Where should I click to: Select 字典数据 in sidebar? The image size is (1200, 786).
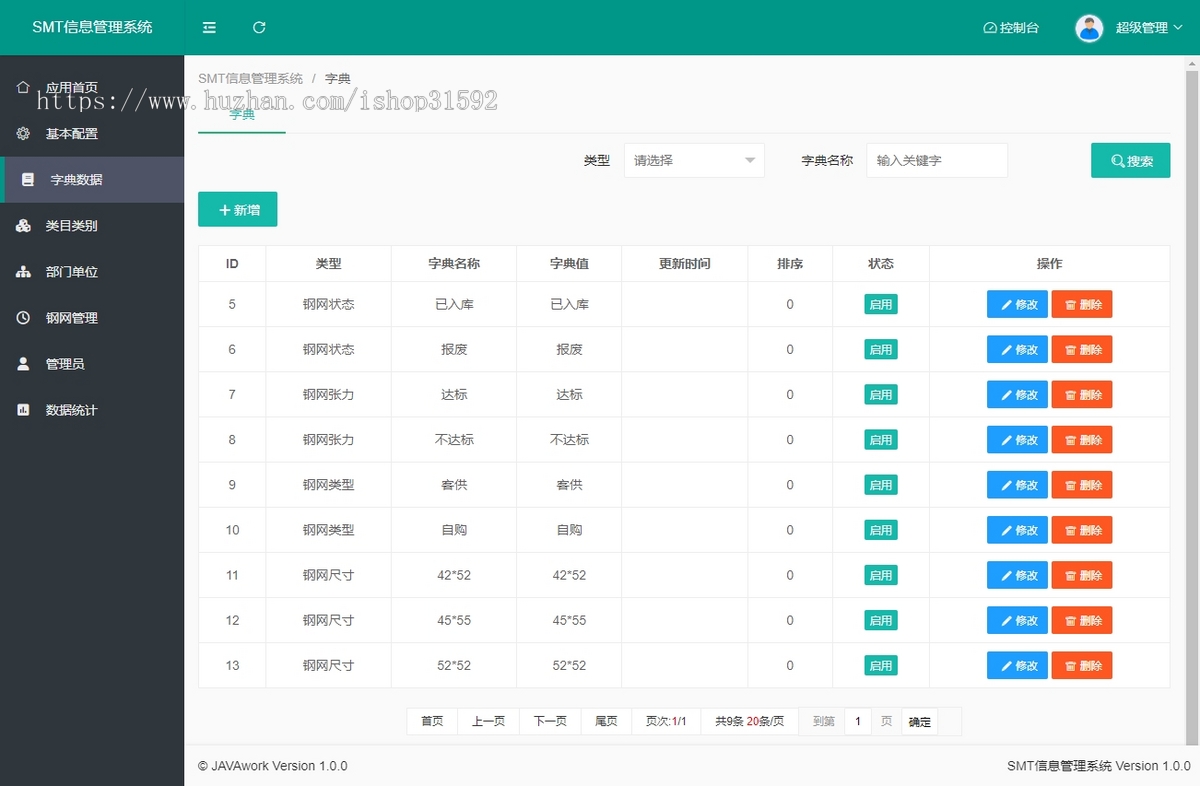92,180
